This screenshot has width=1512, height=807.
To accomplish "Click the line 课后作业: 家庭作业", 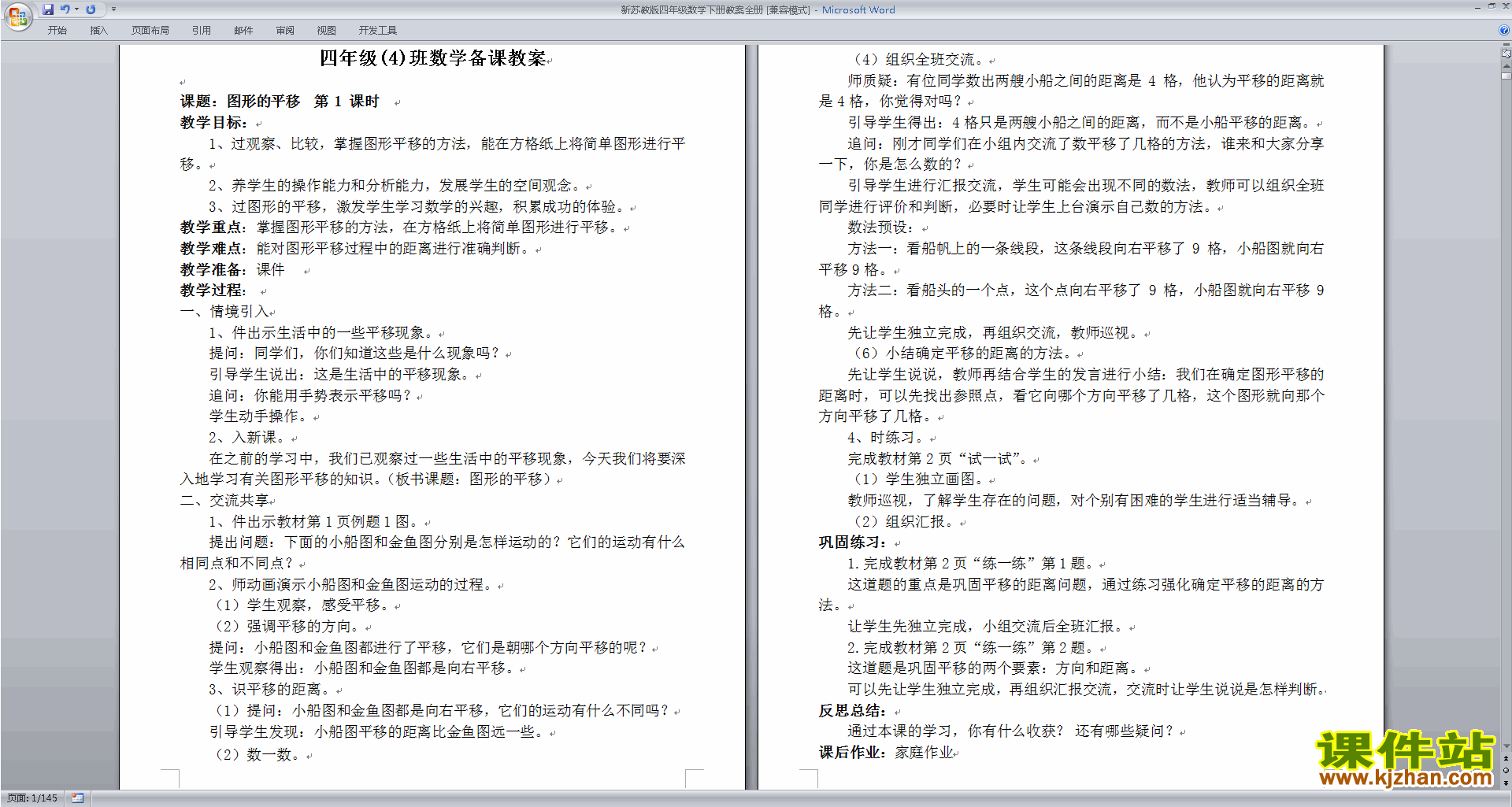I will (x=886, y=753).
